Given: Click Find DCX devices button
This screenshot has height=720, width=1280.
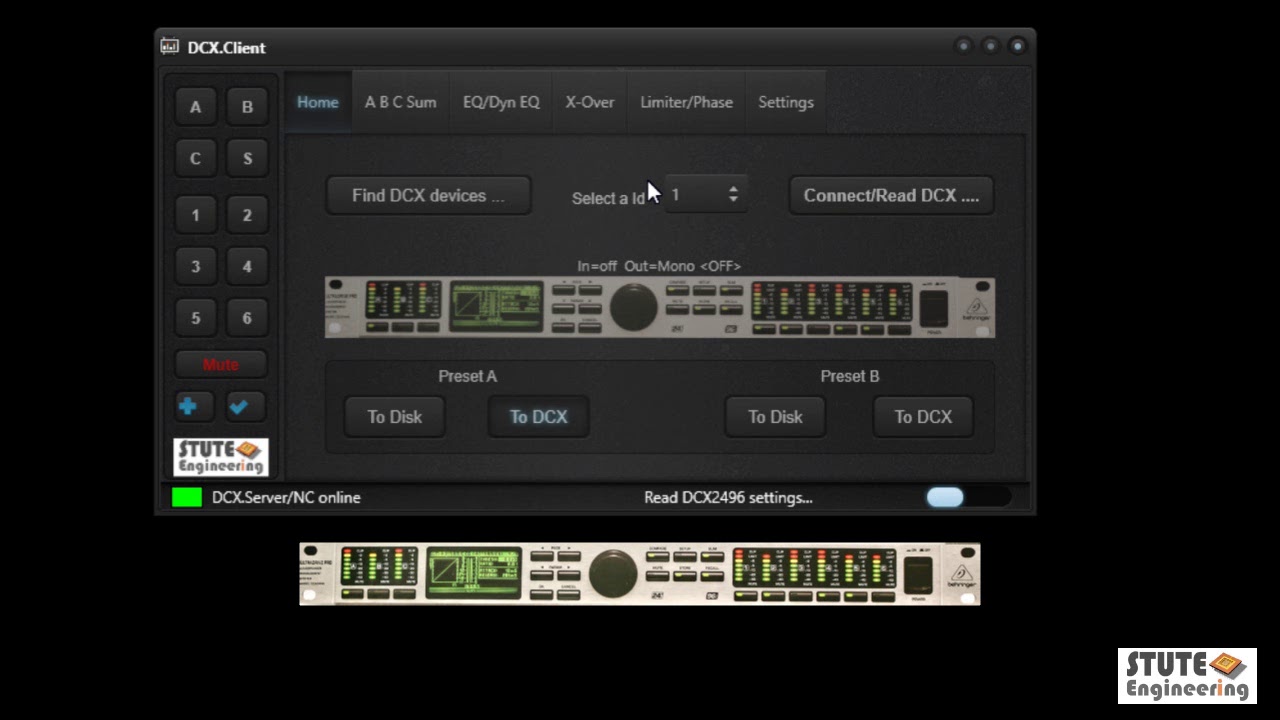Looking at the screenshot, I should (x=428, y=196).
